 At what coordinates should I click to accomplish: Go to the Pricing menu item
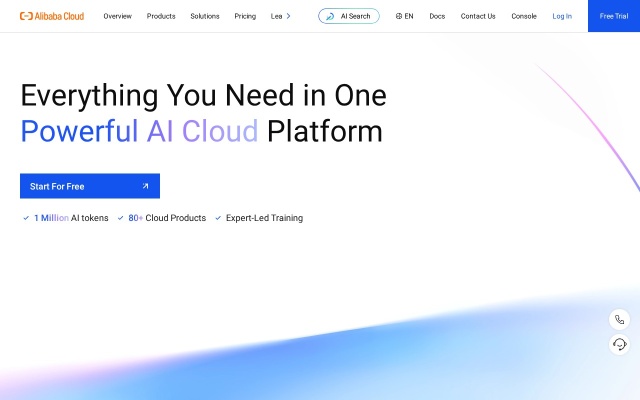(x=245, y=16)
